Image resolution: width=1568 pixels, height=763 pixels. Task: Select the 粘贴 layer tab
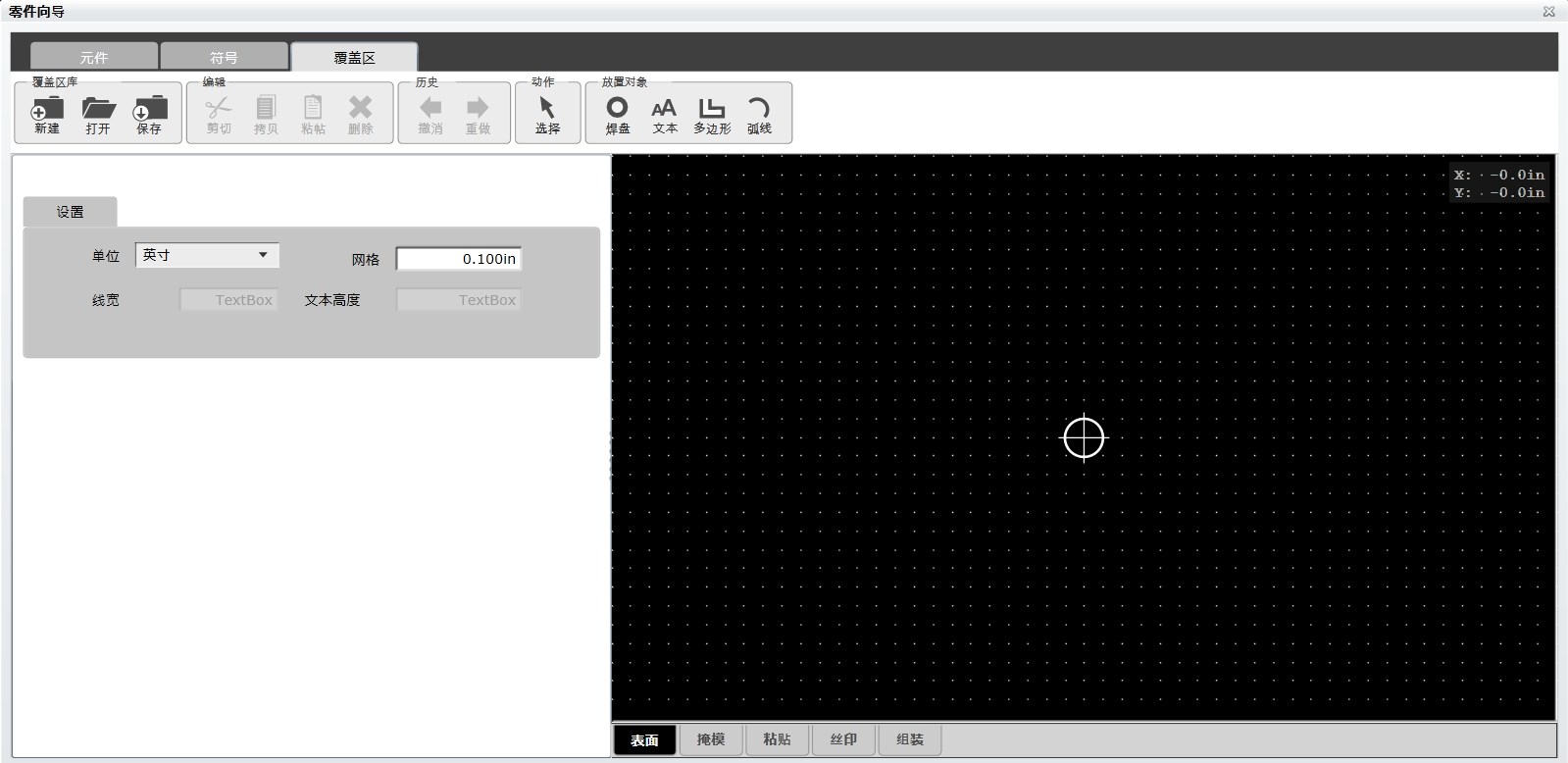(777, 739)
